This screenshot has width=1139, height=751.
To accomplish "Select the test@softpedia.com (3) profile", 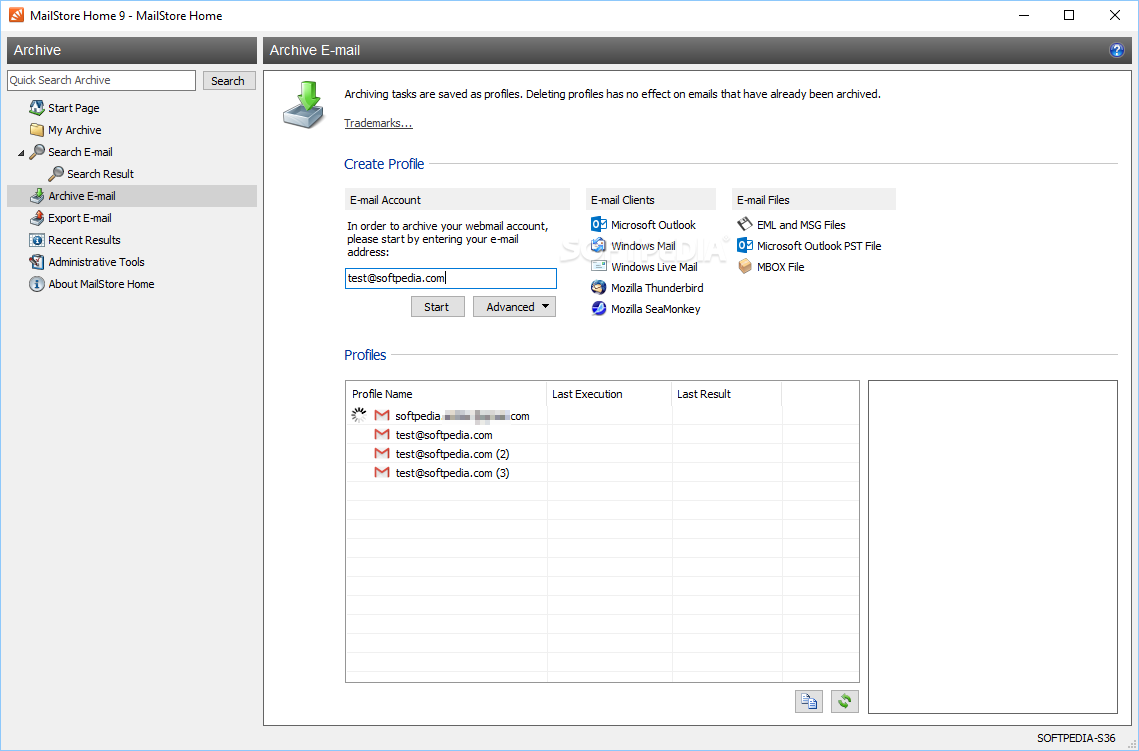I will [x=602, y=472].
